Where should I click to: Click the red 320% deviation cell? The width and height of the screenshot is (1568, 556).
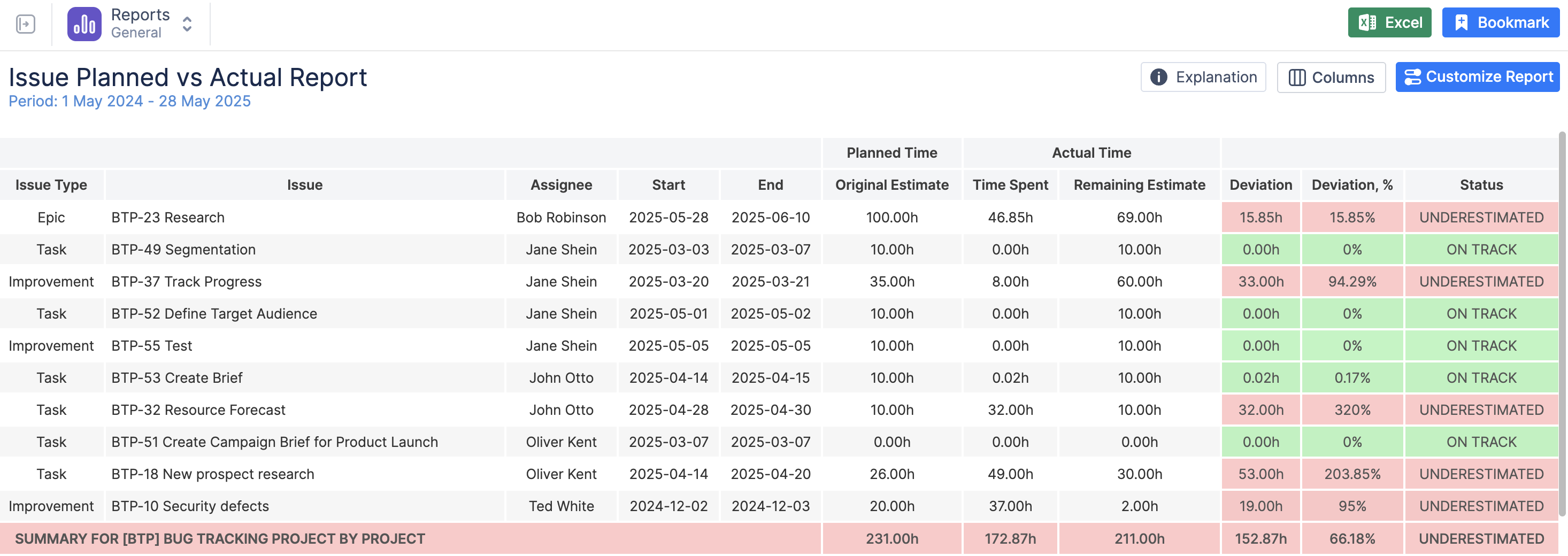coord(1352,410)
